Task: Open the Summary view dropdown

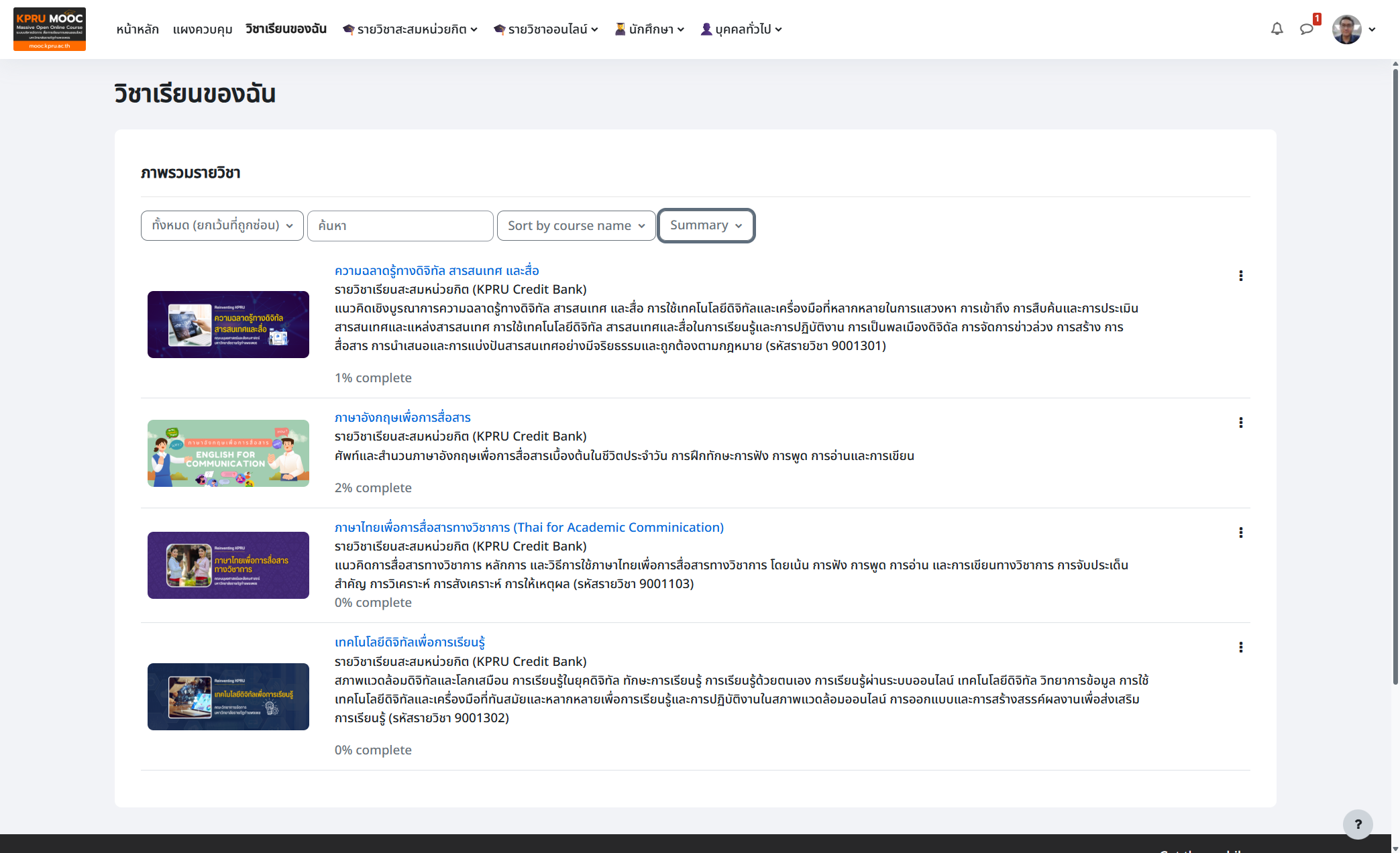Action: pyautogui.click(x=706, y=225)
